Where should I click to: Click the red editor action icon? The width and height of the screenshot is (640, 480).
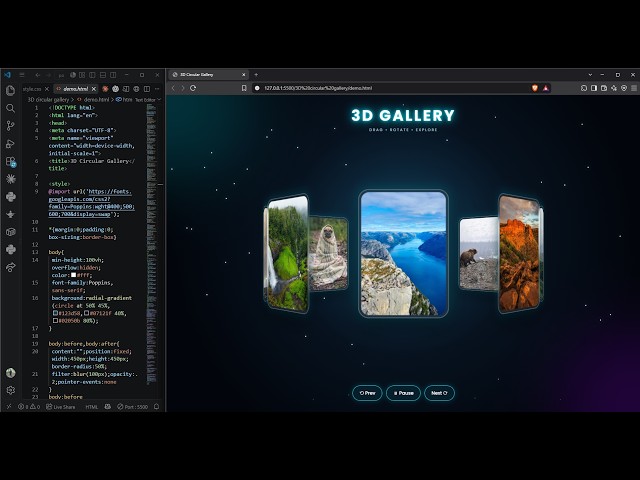[x=105, y=89]
